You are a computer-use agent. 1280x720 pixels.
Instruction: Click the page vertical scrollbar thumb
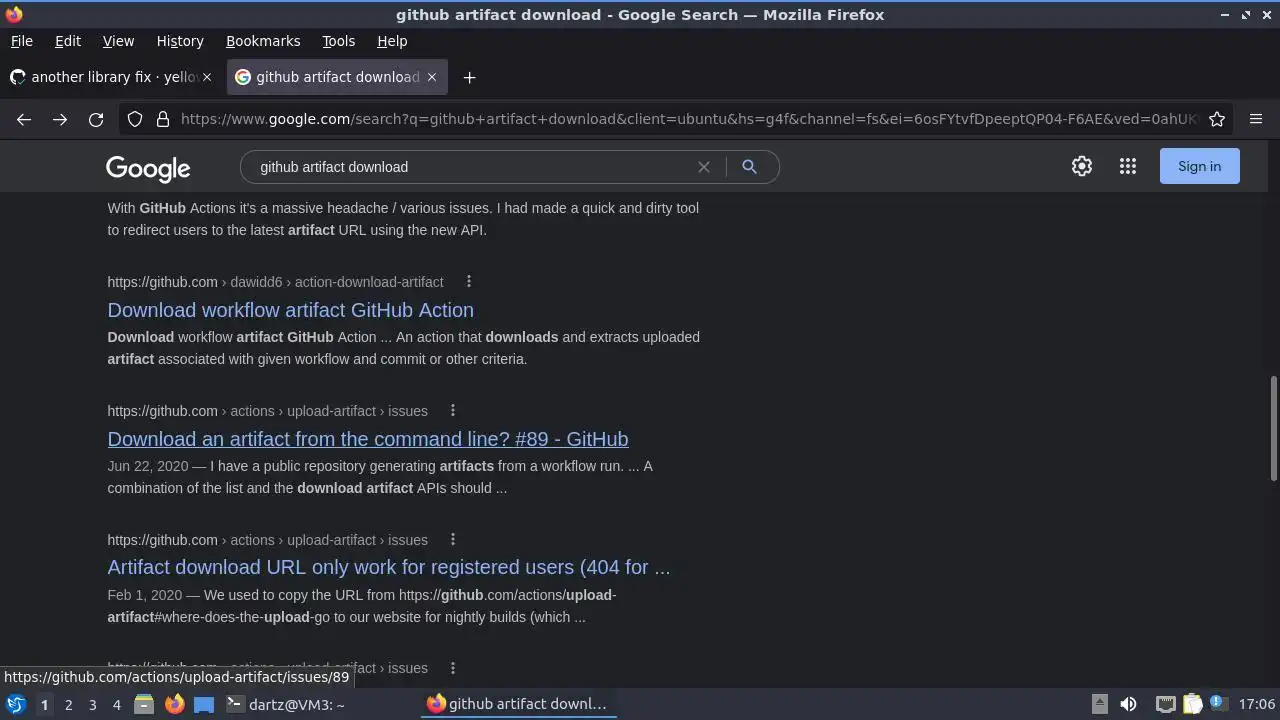coord(1273,428)
